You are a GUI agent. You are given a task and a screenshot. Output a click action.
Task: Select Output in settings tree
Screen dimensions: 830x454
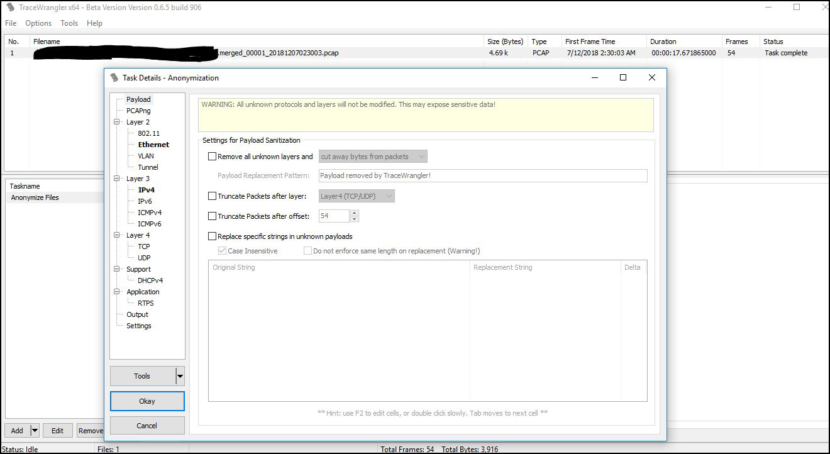pyautogui.click(x=137, y=315)
